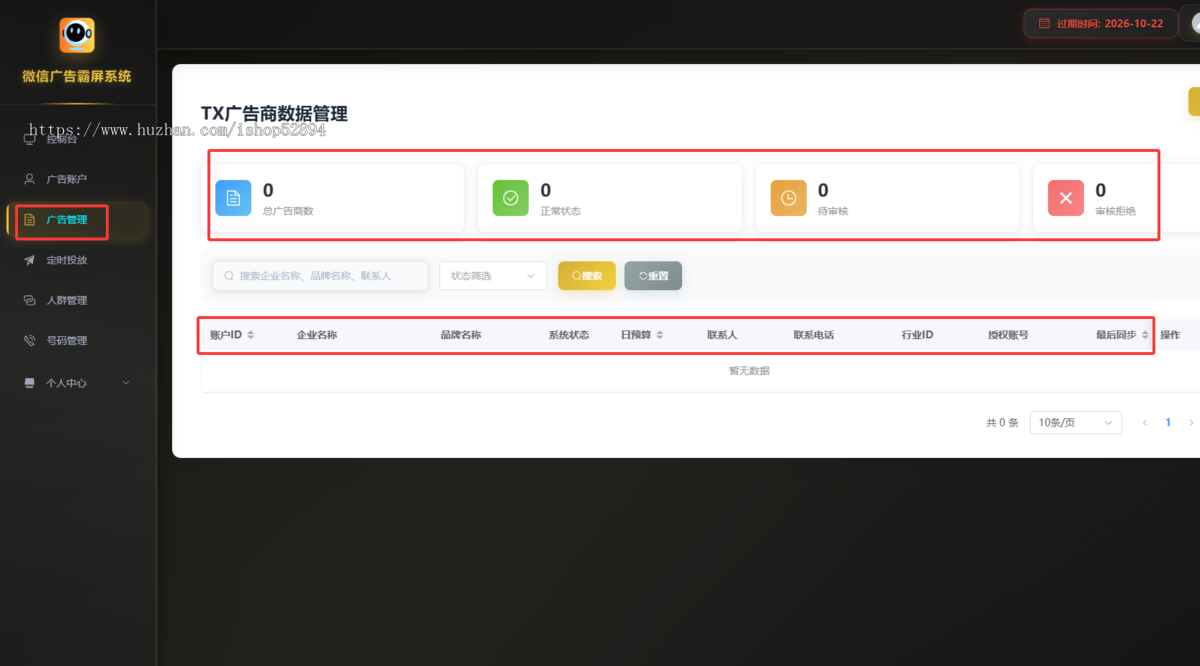
Task: Click the green checkmark icon for 正常状态
Action: [x=511, y=198]
